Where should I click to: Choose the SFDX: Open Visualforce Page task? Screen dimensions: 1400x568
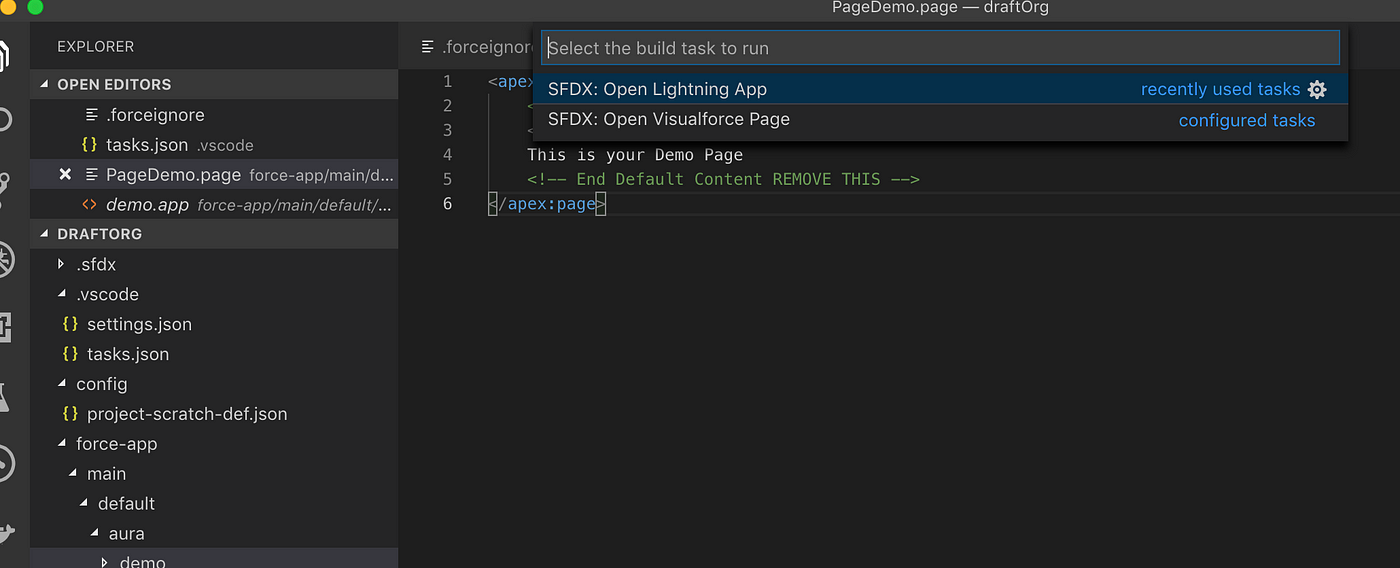click(x=940, y=119)
